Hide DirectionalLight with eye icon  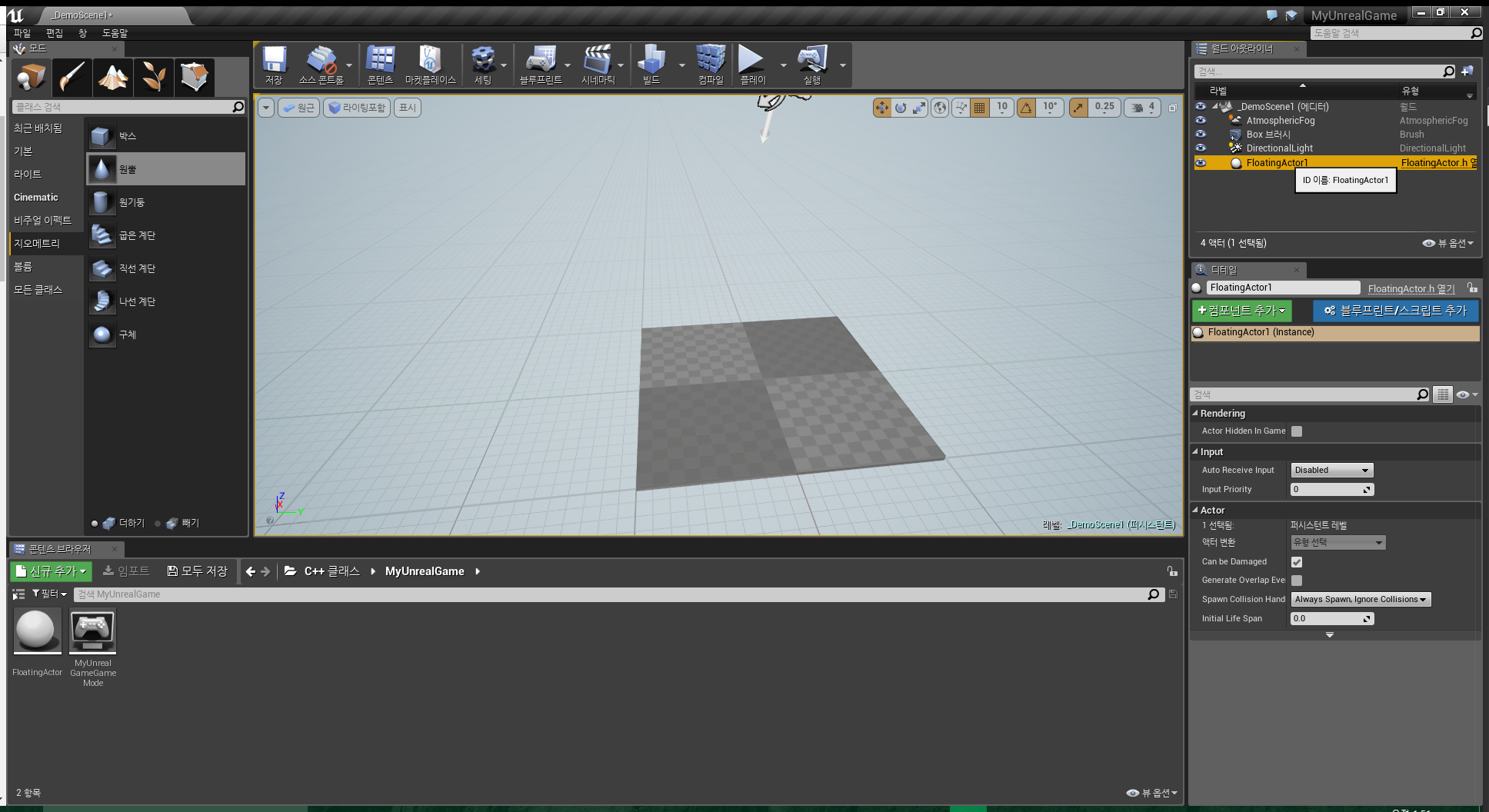(x=1201, y=148)
